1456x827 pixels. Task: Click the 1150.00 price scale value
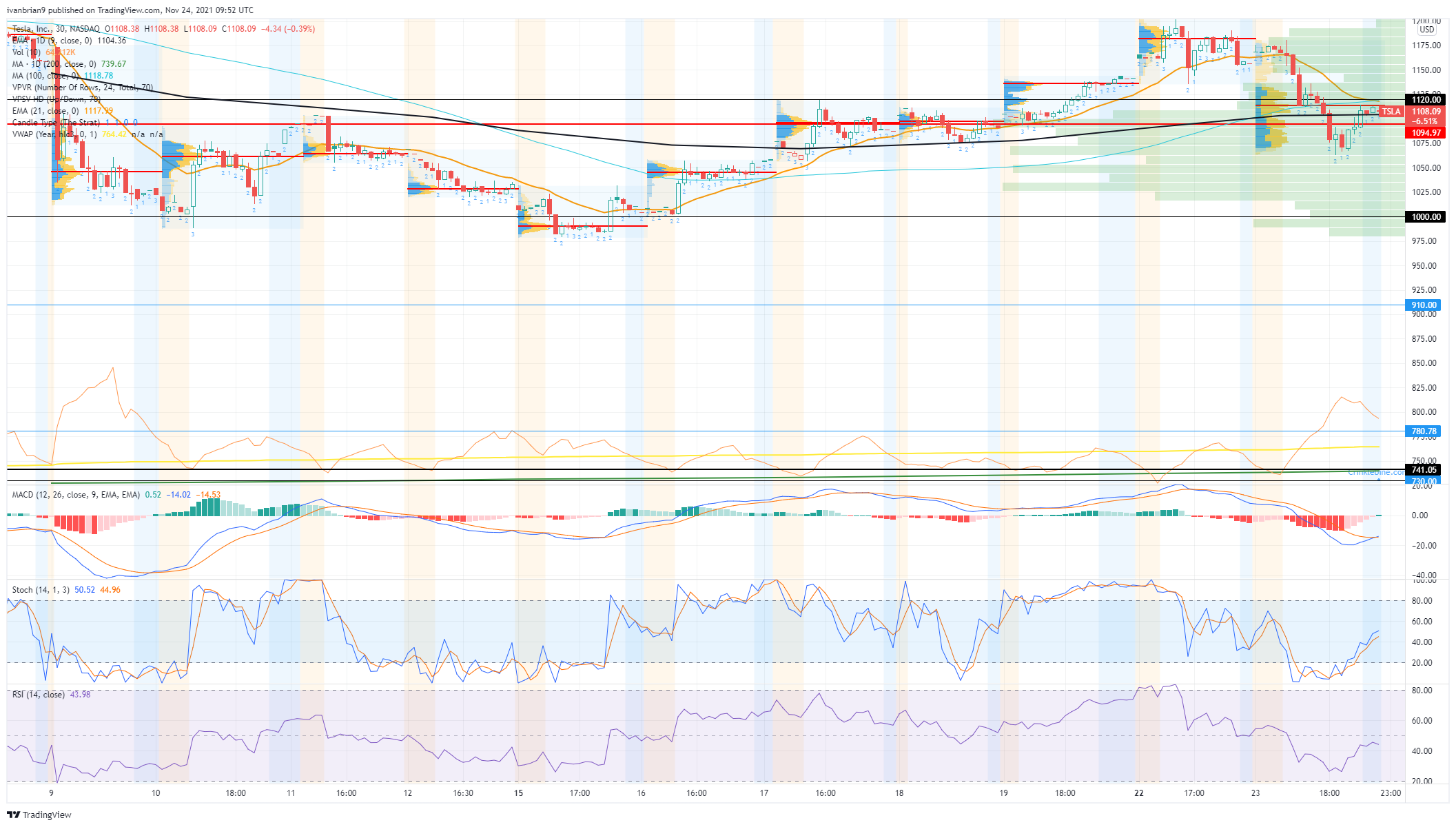1426,70
